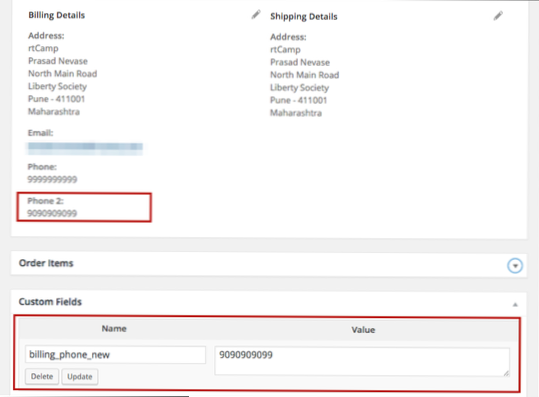Focus the custom field value textarea 9090909099
Image resolution: width=539 pixels, height=397 pixels.
click(362, 361)
